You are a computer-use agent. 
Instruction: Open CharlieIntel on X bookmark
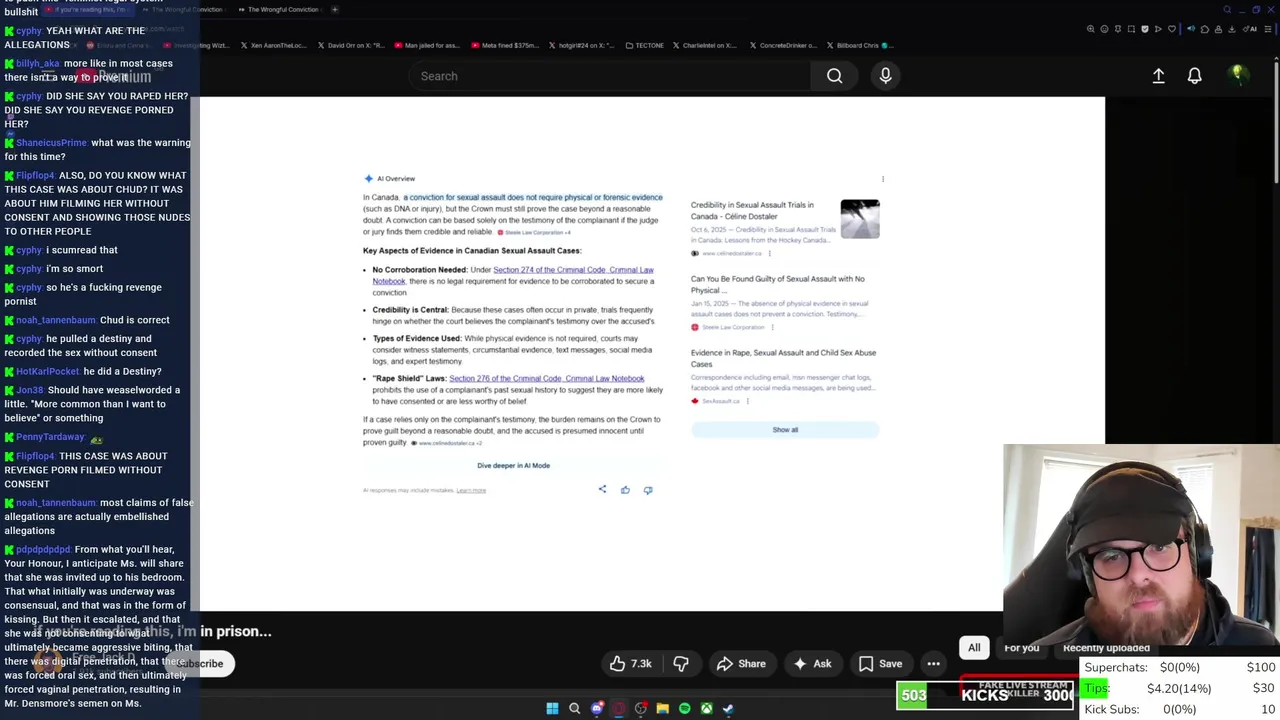click(x=704, y=45)
